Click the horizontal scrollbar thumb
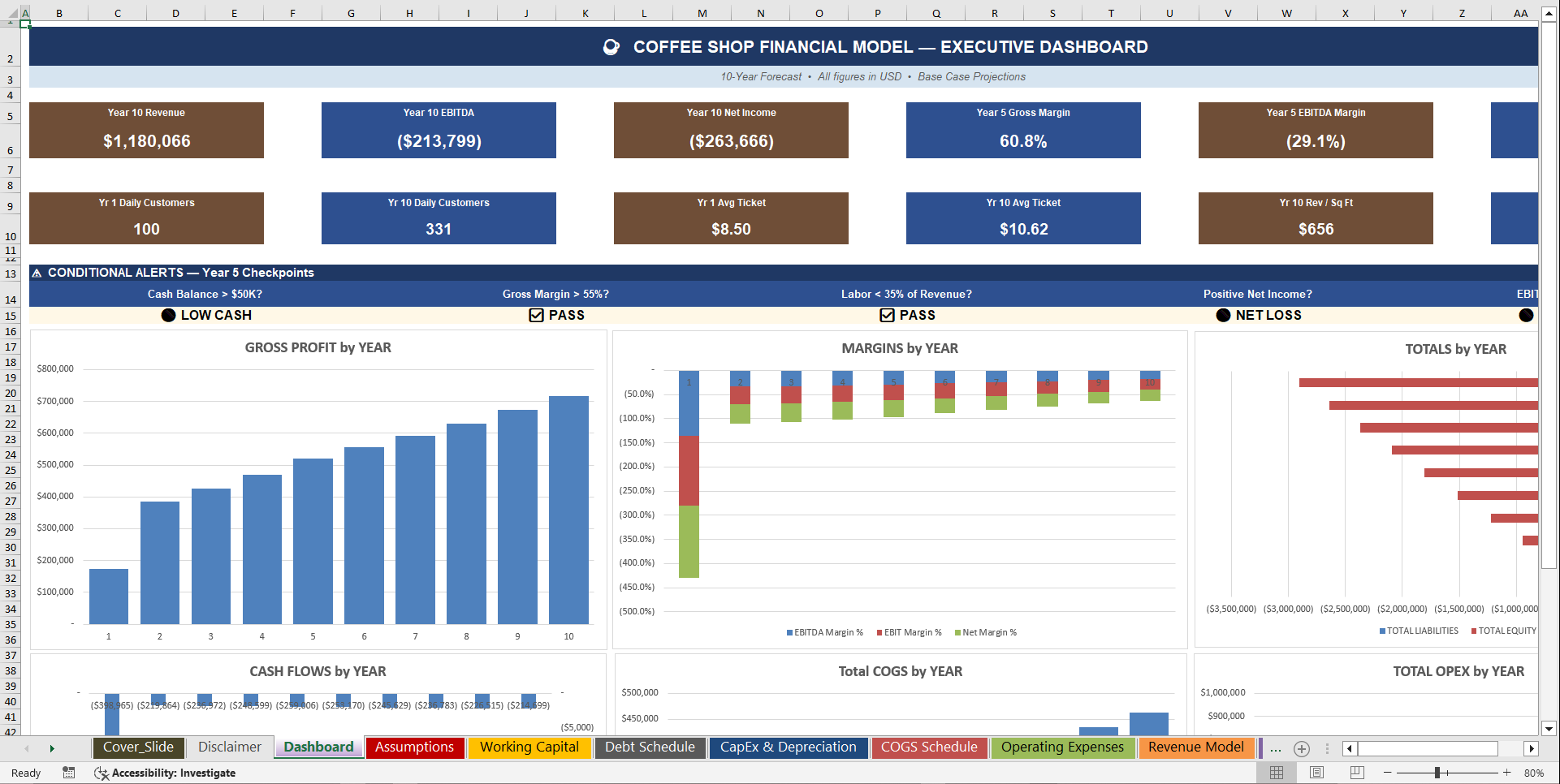 click(1428, 748)
